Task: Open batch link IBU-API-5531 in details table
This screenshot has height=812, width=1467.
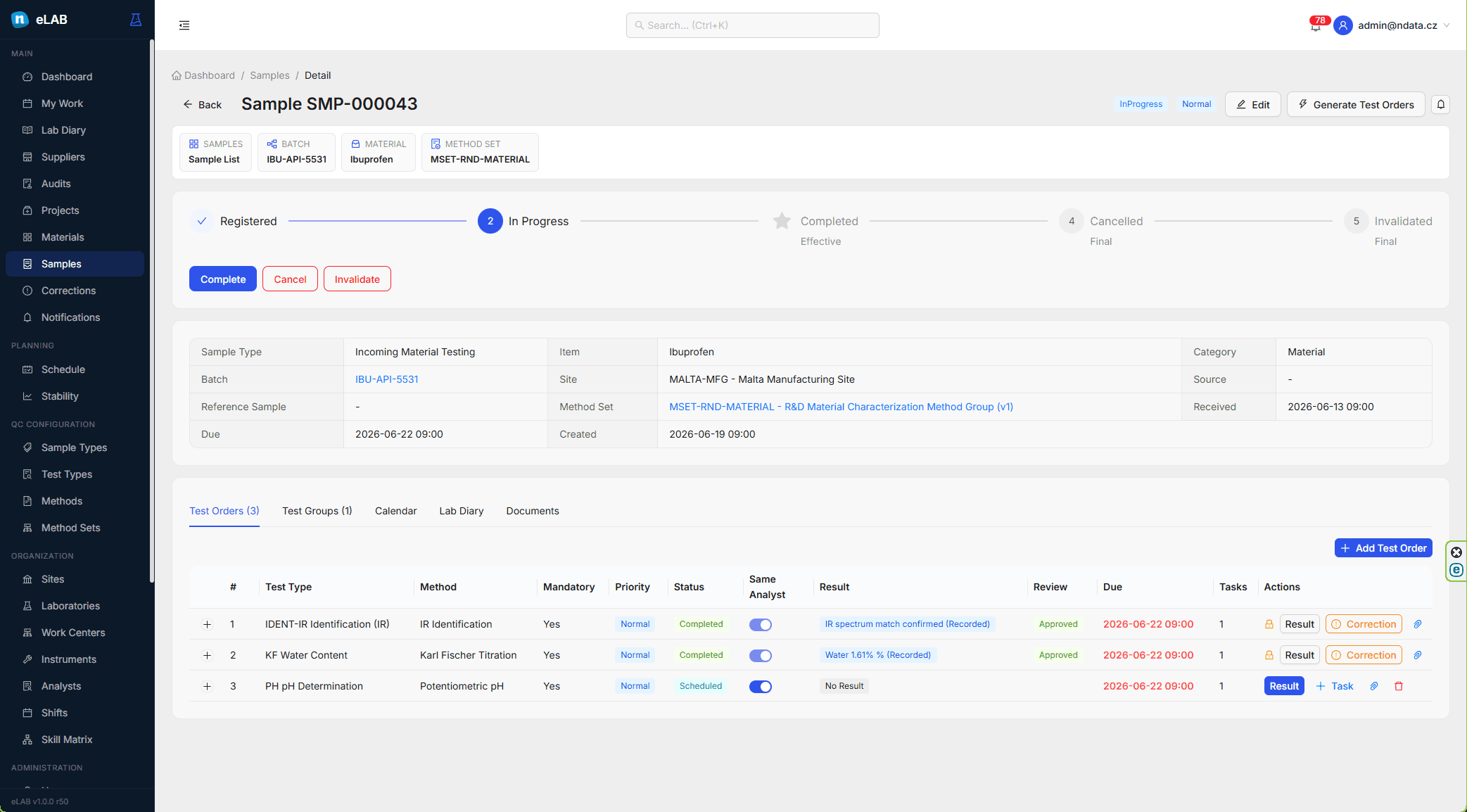Action: 386,379
